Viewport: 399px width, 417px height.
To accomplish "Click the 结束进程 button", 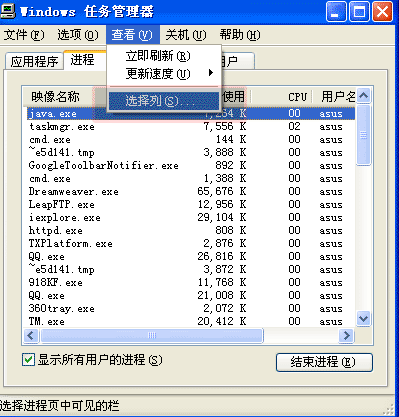I will (x=324, y=362).
